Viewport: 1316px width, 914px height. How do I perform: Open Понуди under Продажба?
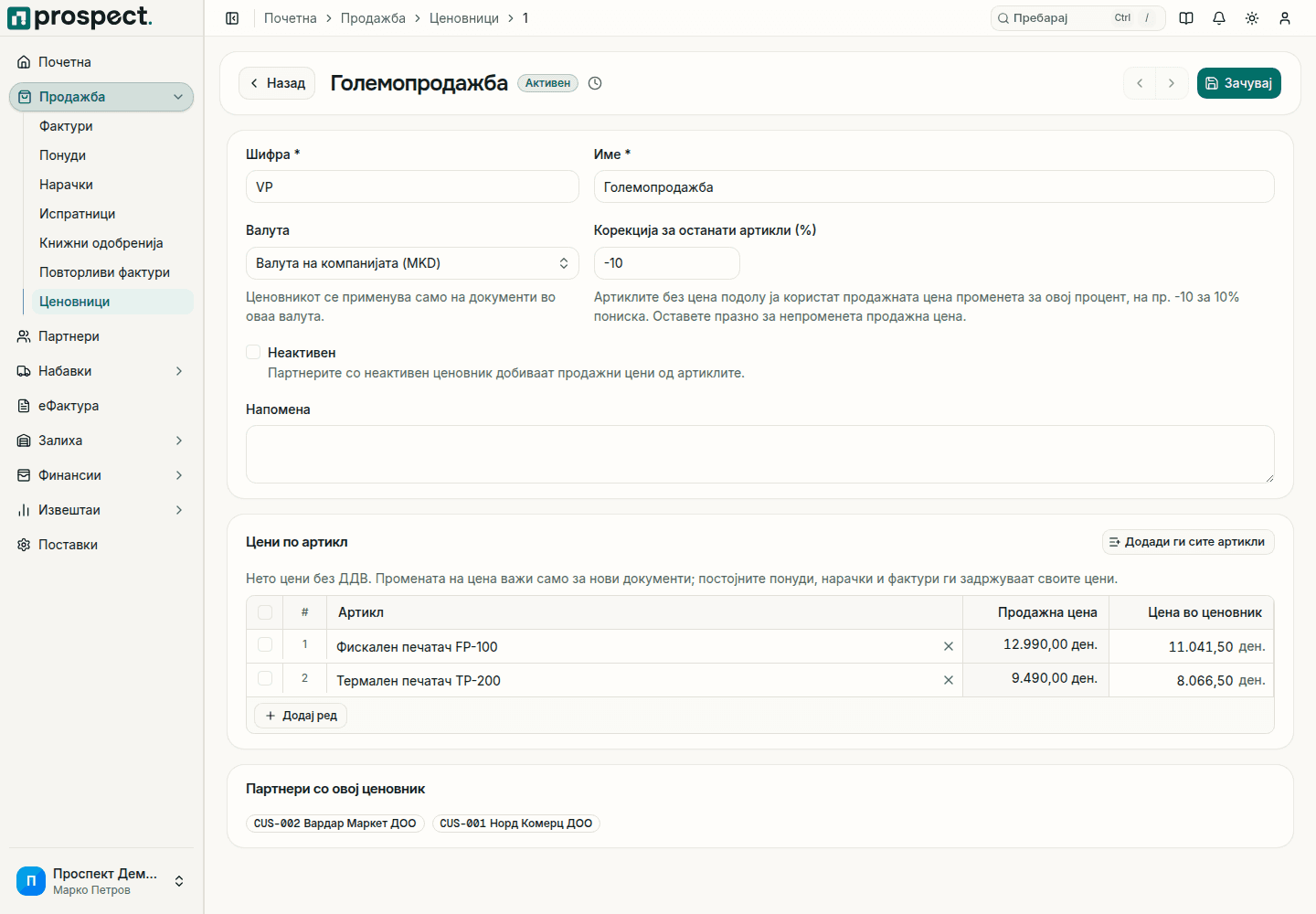[x=112, y=155]
